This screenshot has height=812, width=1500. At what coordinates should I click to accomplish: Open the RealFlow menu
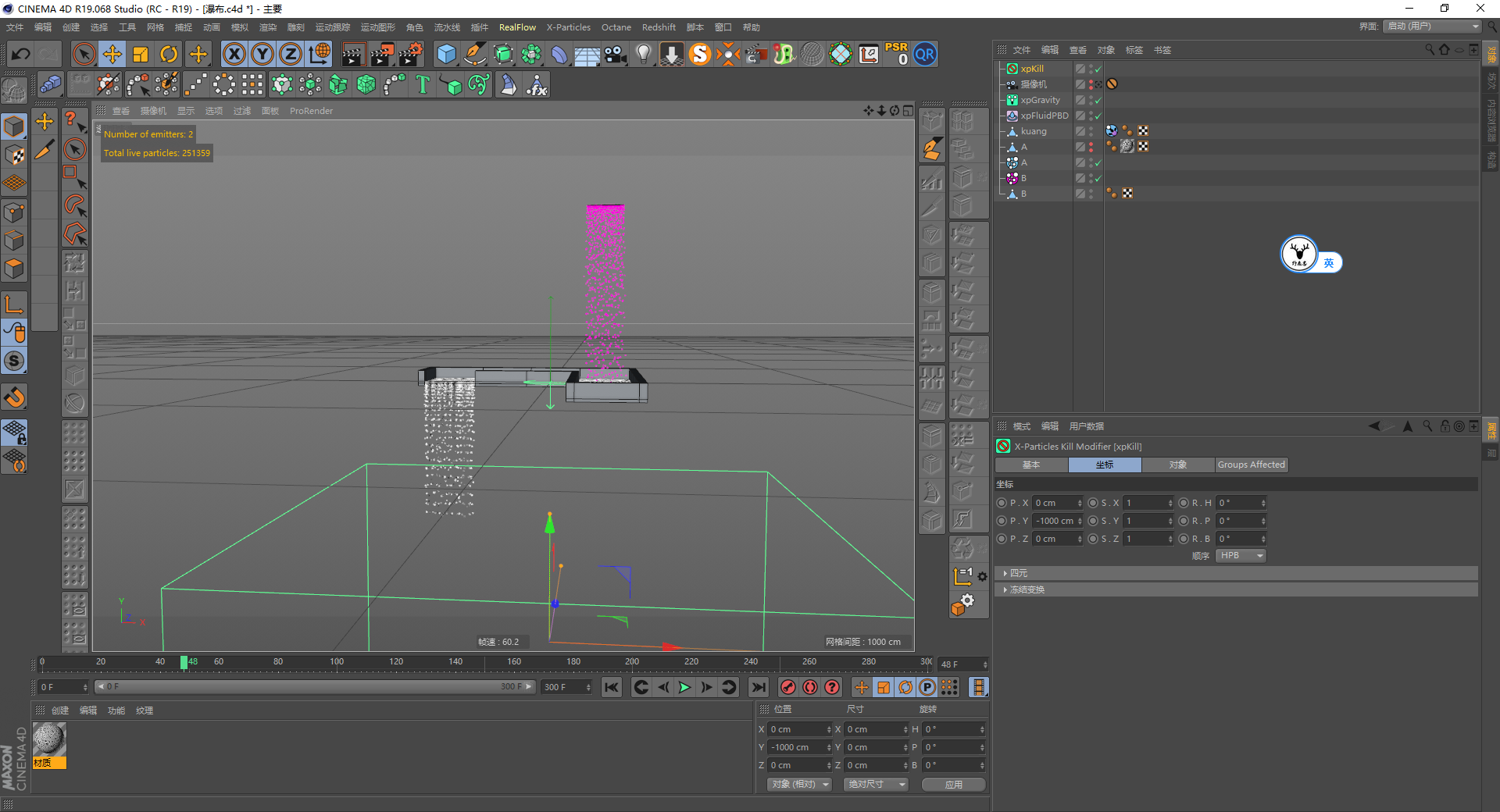coord(517,27)
